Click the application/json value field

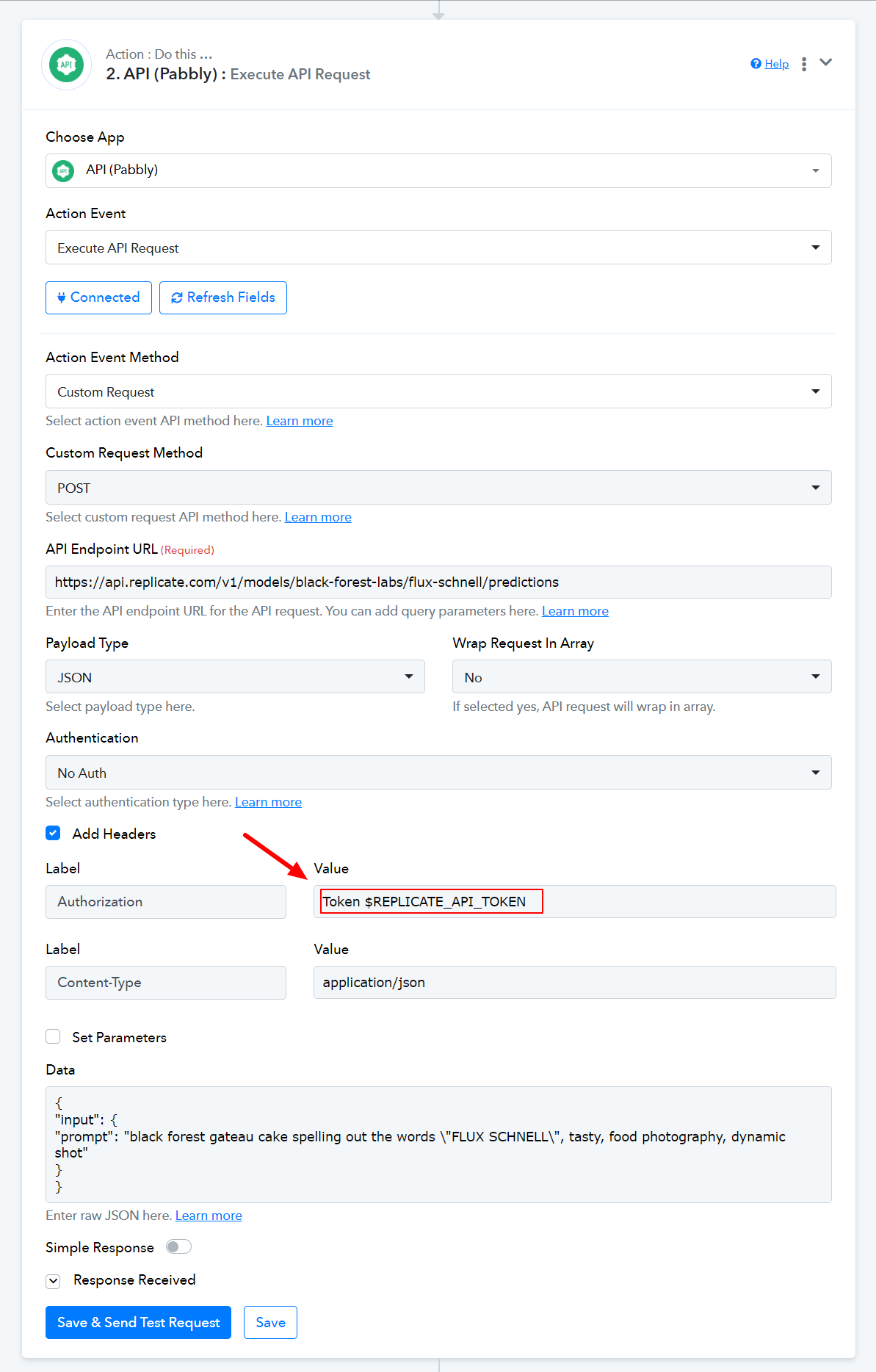click(575, 983)
